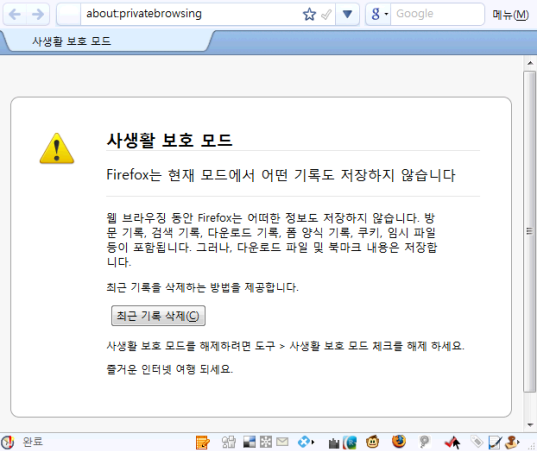Image resolution: width=537 pixels, height=451 pixels.
Task: Click the about:privatebrowsing address field
Action: click(192, 14)
